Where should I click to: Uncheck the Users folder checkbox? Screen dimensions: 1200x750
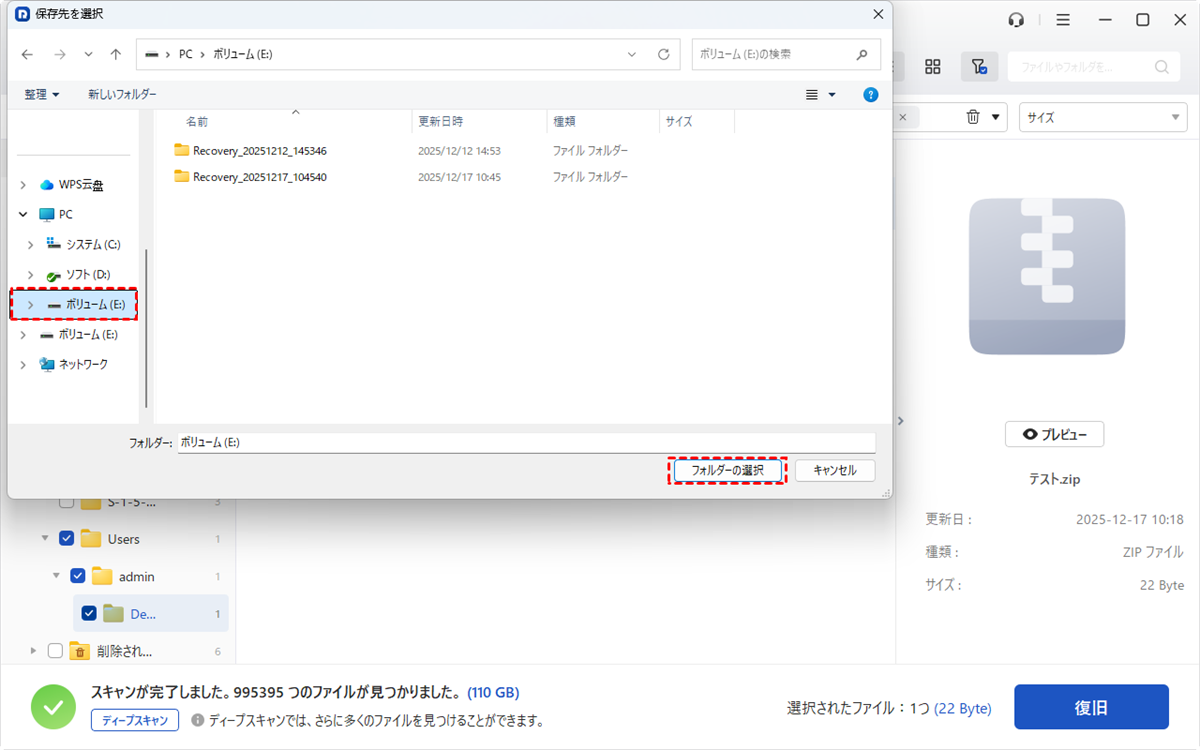click(x=67, y=539)
